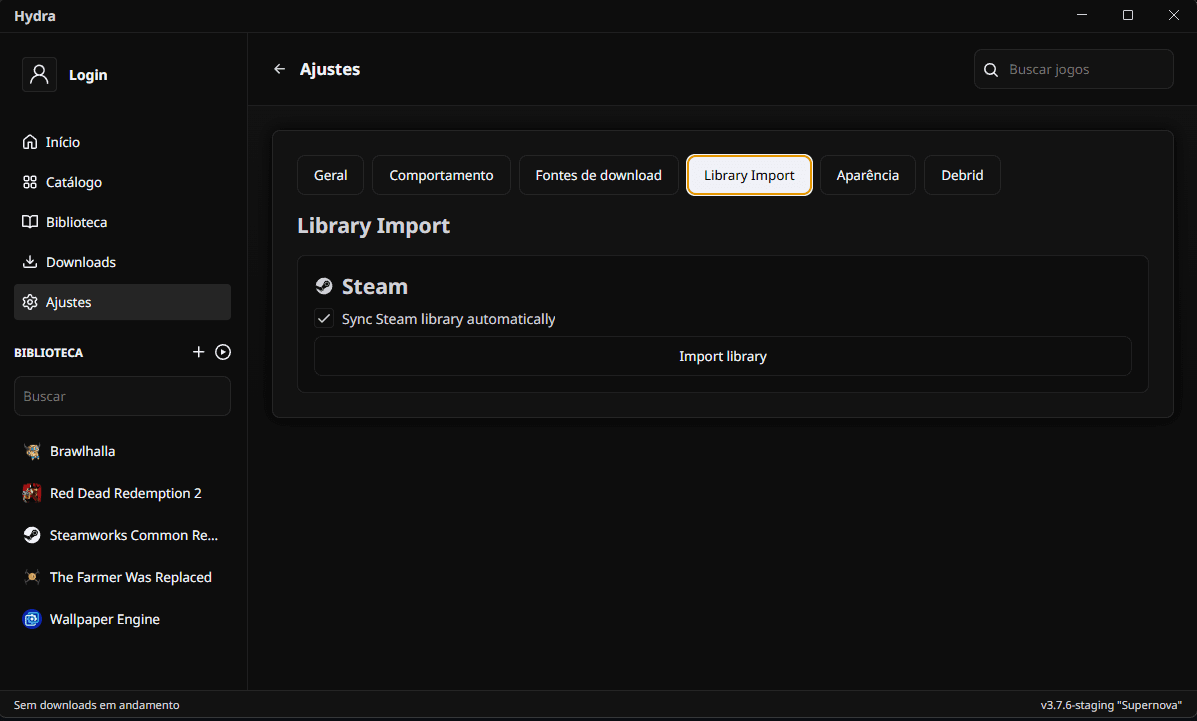The height and width of the screenshot is (721, 1197).
Task: Click the Downloads arrow icon
Action: coord(31,261)
